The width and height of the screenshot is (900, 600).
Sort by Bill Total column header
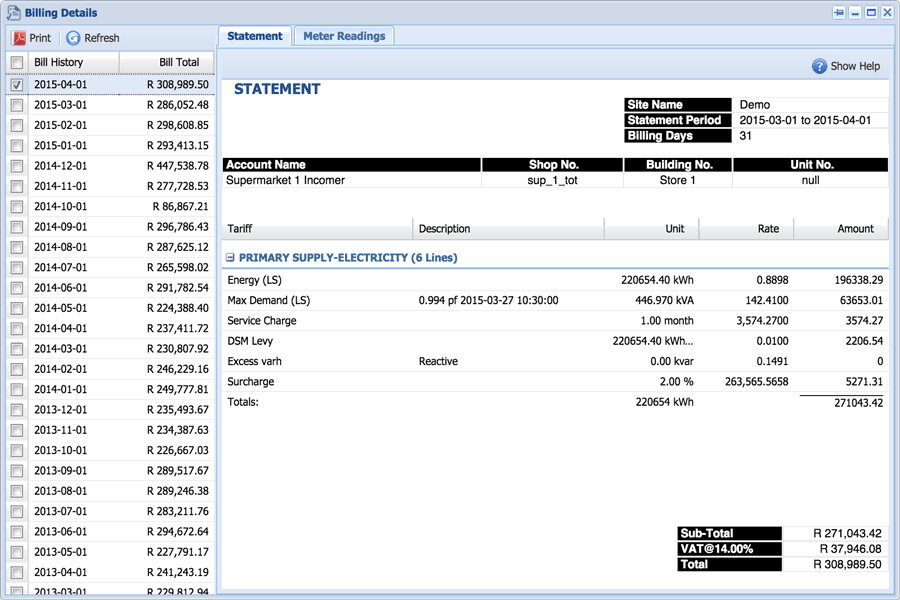coord(167,62)
